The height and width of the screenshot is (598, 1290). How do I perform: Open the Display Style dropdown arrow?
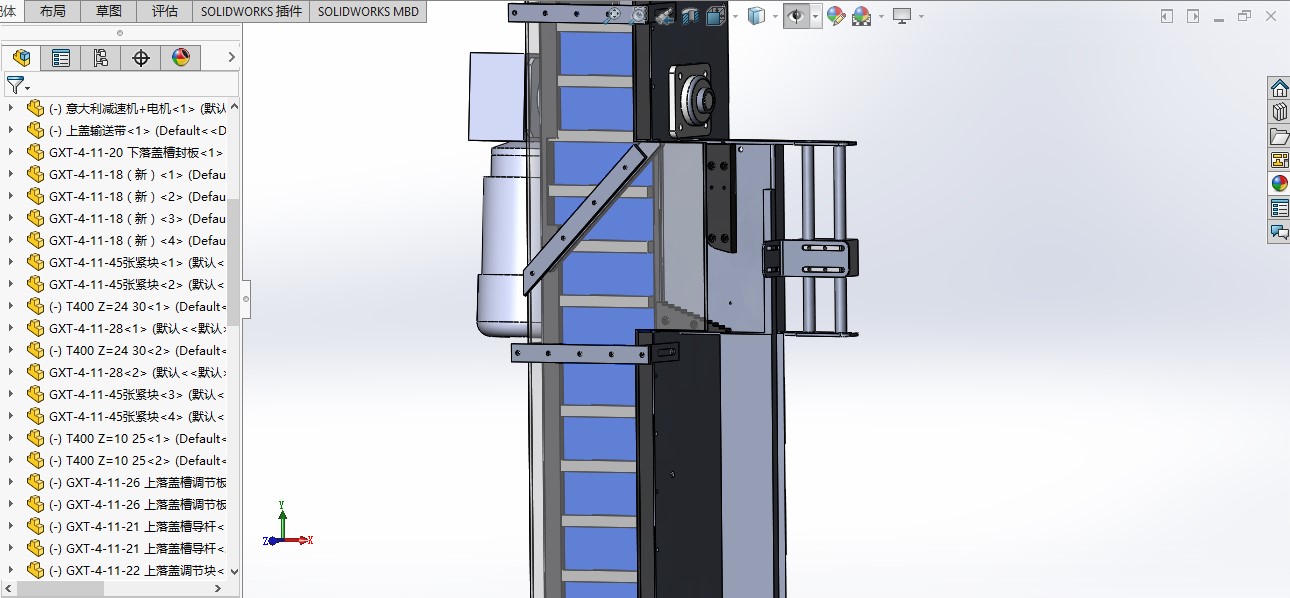(775, 16)
